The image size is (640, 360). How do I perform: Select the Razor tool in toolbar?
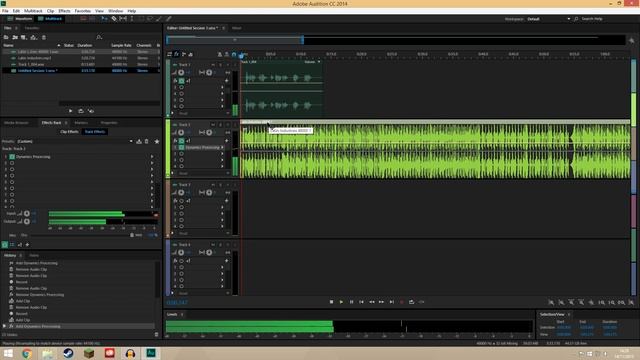pyautogui.click(x=114, y=19)
